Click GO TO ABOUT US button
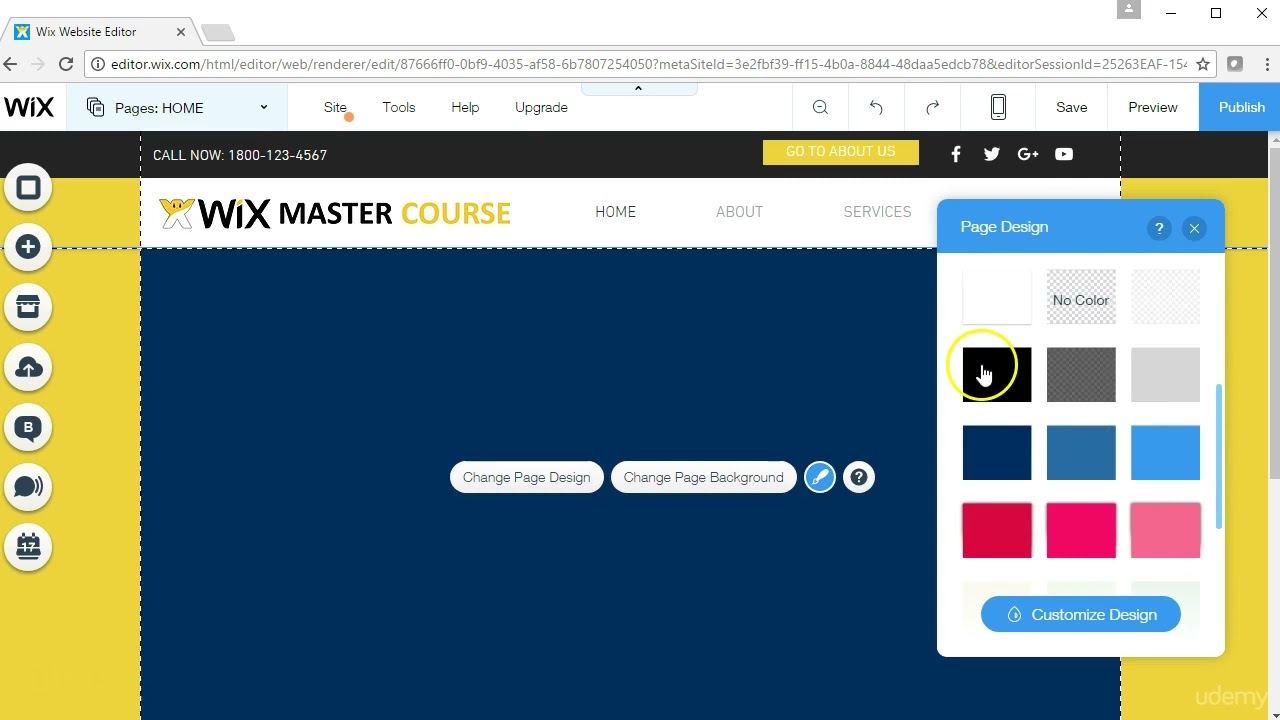Screen dimensions: 1280x720 click(841, 152)
